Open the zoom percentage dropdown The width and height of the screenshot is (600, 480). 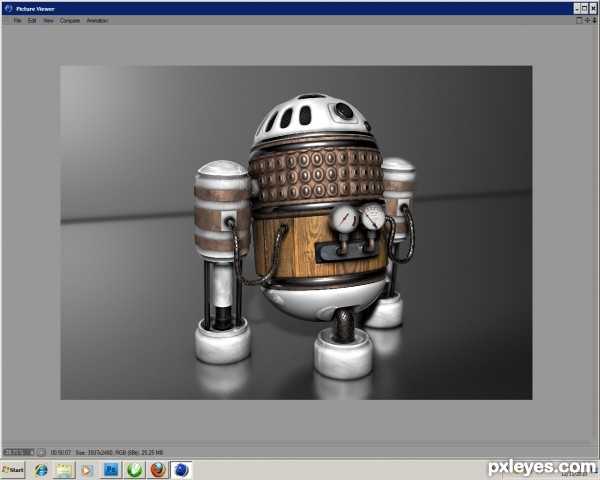point(19,452)
